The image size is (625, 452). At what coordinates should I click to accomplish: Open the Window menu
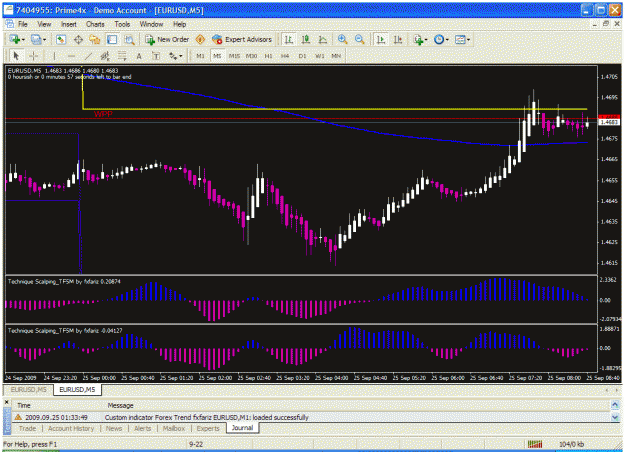[151, 24]
